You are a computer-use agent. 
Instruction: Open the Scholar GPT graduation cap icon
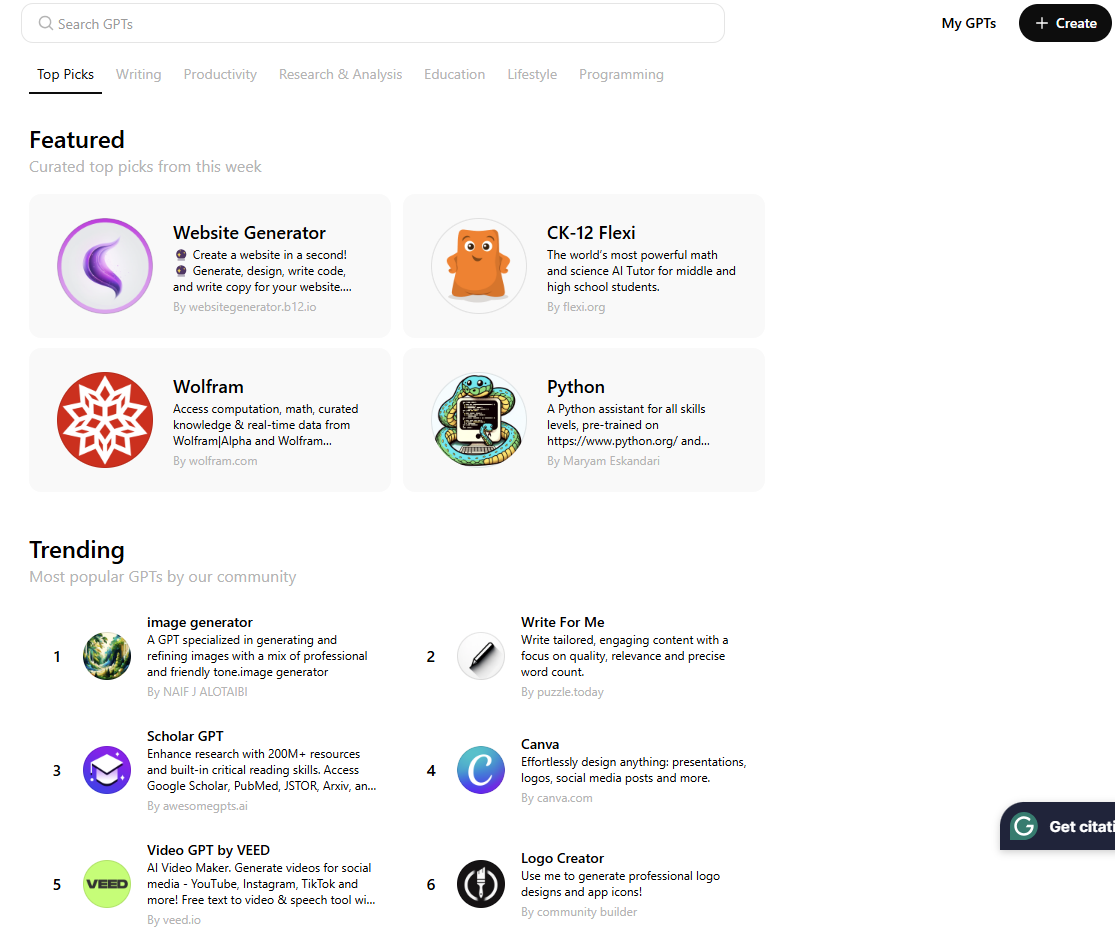pyautogui.click(x=107, y=770)
